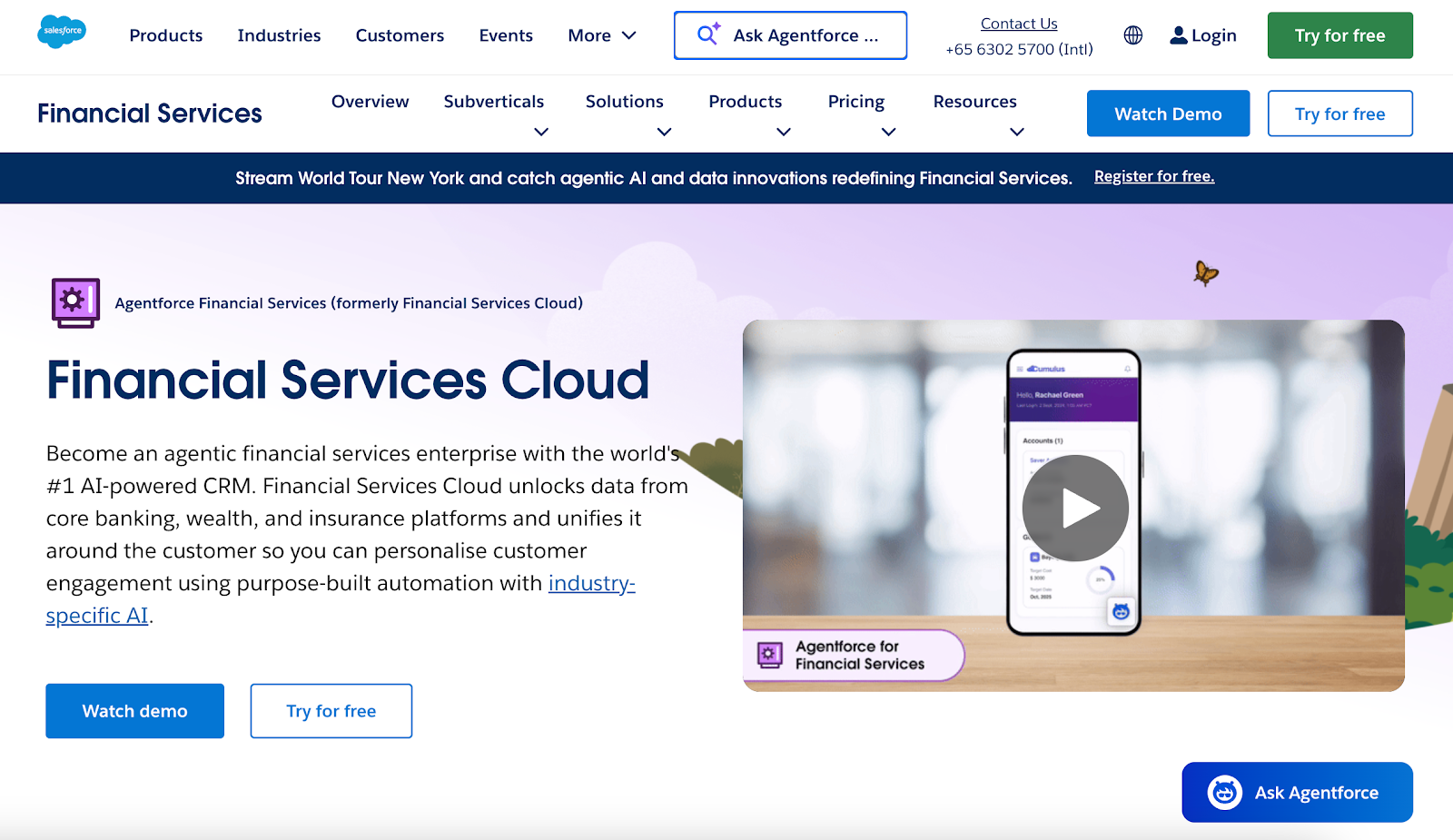Image resolution: width=1453 pixels, height=840 pixels.
Task: Open the Industries menu
Action: click(279, 35)
